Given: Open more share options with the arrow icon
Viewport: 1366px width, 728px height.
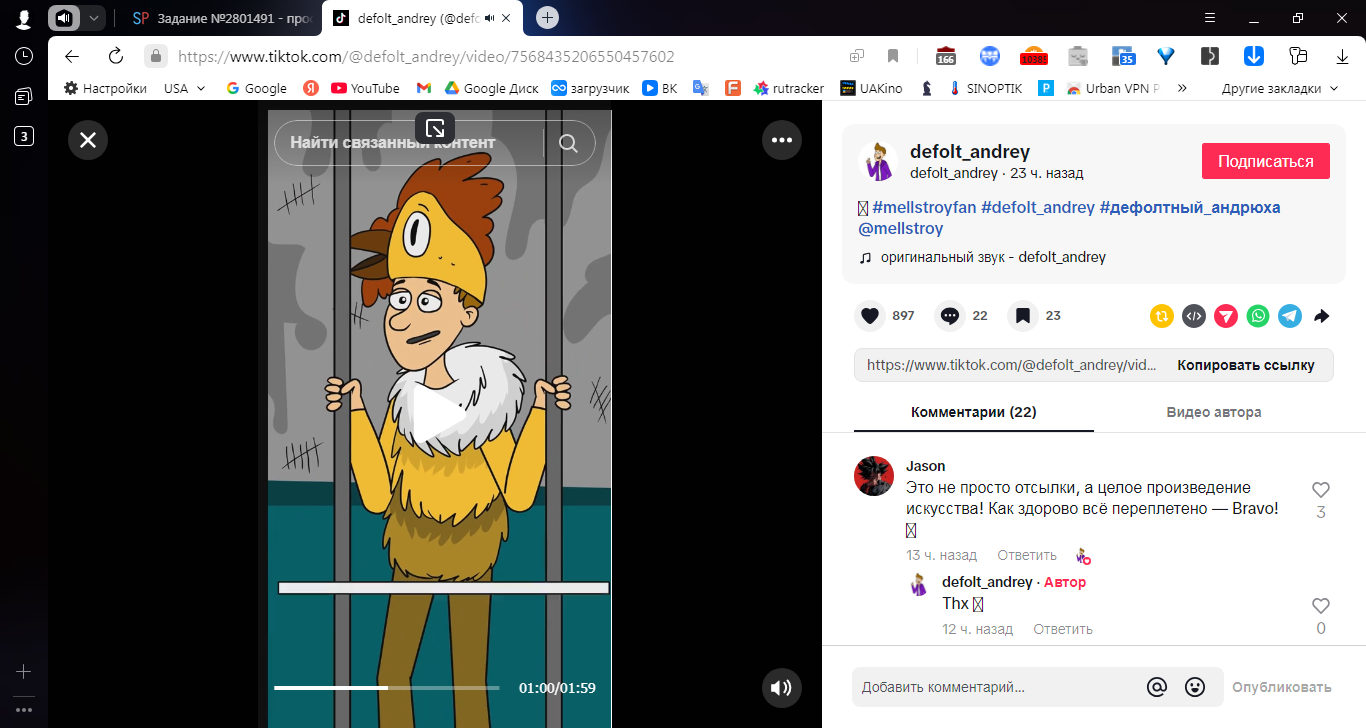Looking at the screenshot, I should (x=1321, y=316).
